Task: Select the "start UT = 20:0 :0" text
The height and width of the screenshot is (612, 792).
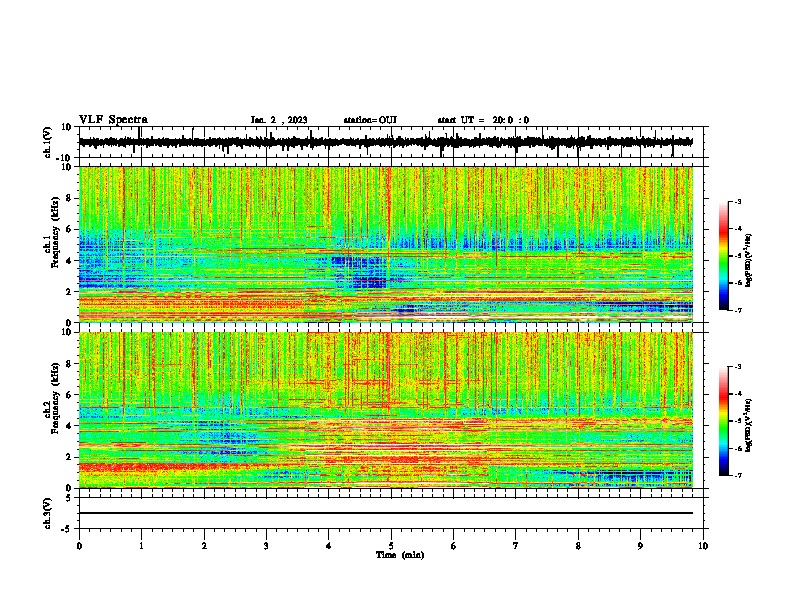Action: 483,120
